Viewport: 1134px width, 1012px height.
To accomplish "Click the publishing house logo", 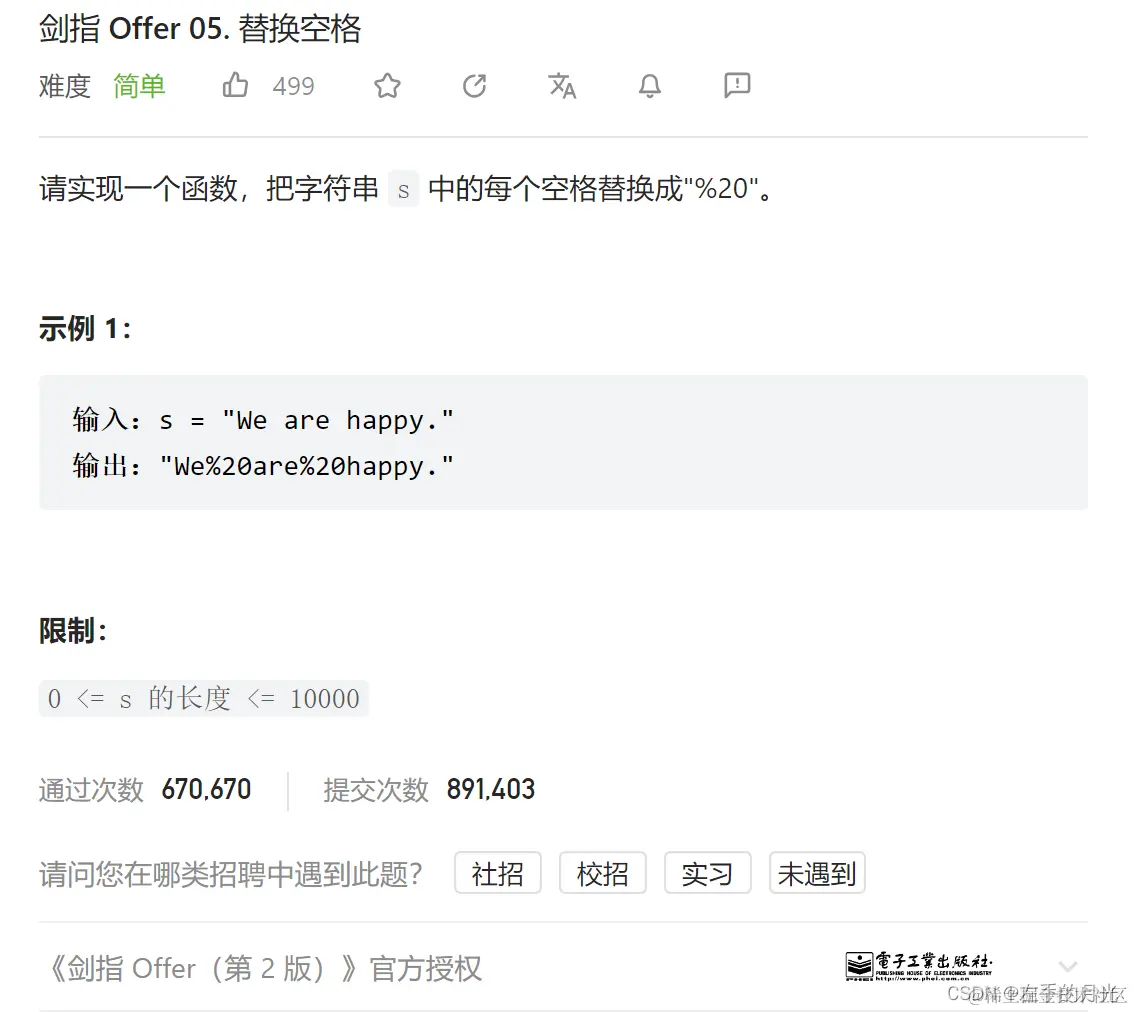I will click(x=918, y=966).
